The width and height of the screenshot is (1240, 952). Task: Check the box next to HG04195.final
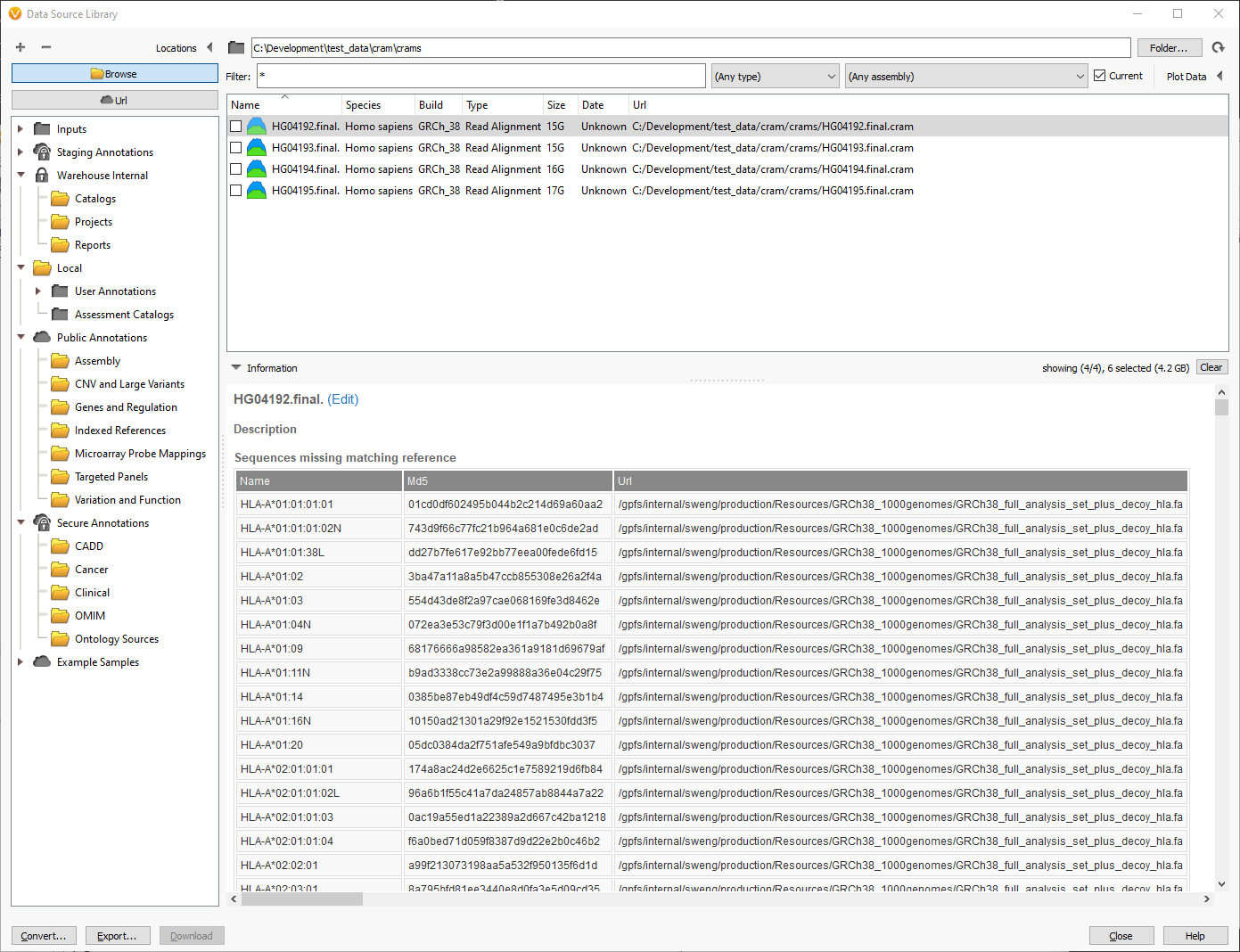pyautogui.click(x=235, y=190)
